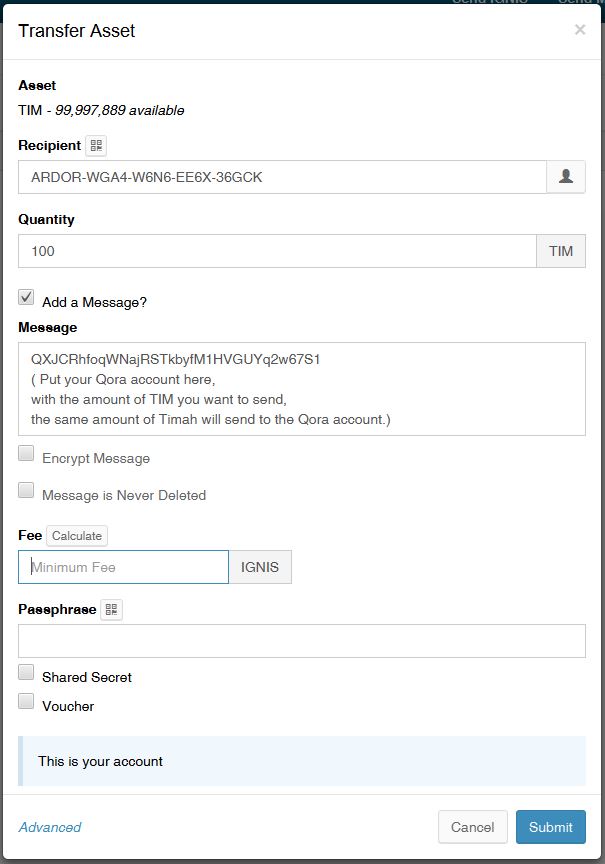Cancel the transfer dialog
The image size is (605, 864).
(472, 827)
